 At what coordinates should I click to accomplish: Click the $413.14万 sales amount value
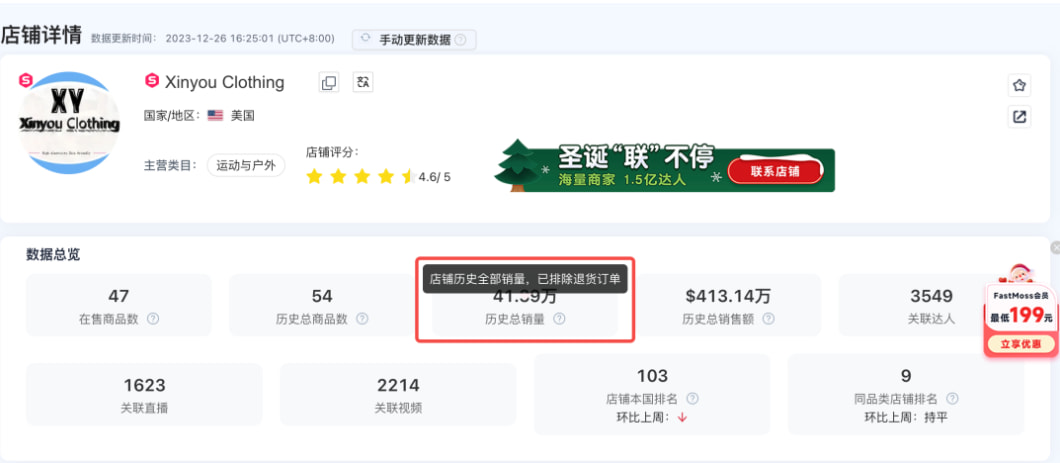click(728, 296)
